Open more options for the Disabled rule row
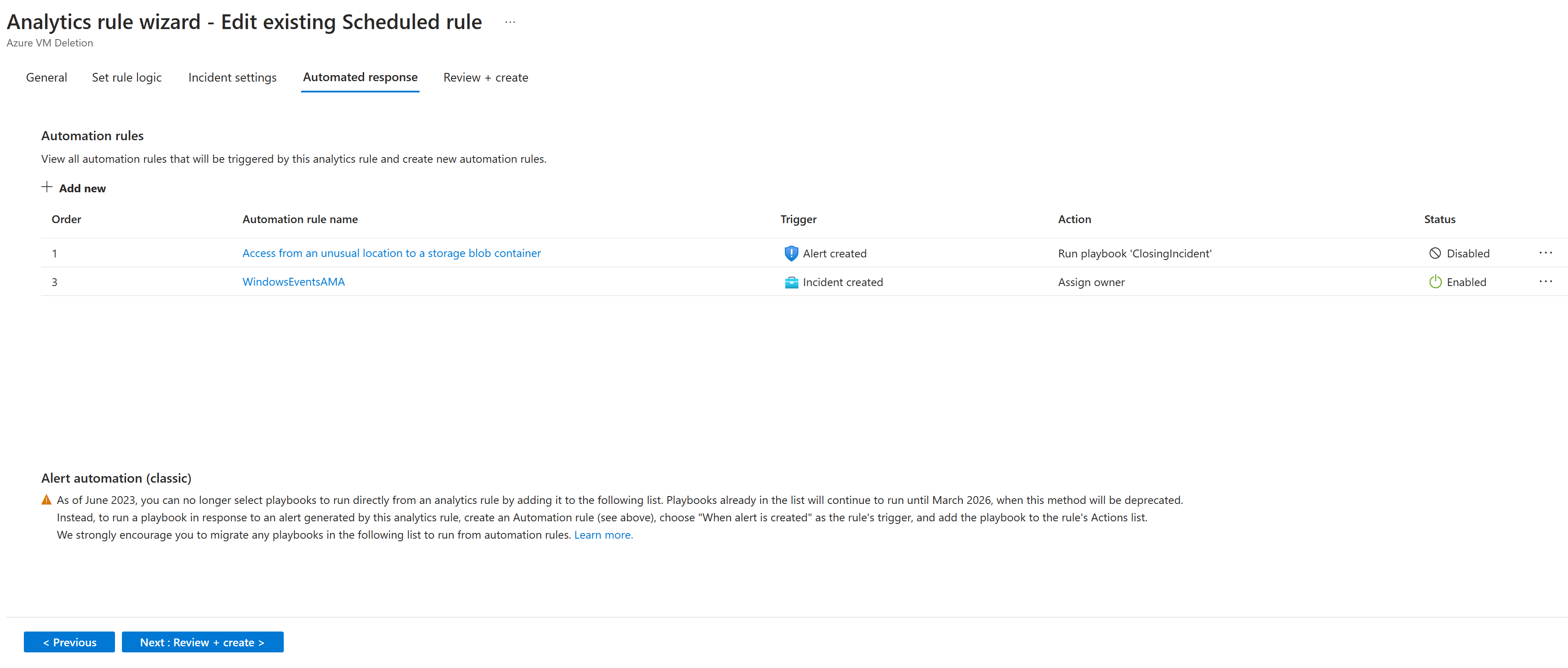The width and height of the screenshot is (1568, 668). pyautogui.click(x=1545, y=253)
